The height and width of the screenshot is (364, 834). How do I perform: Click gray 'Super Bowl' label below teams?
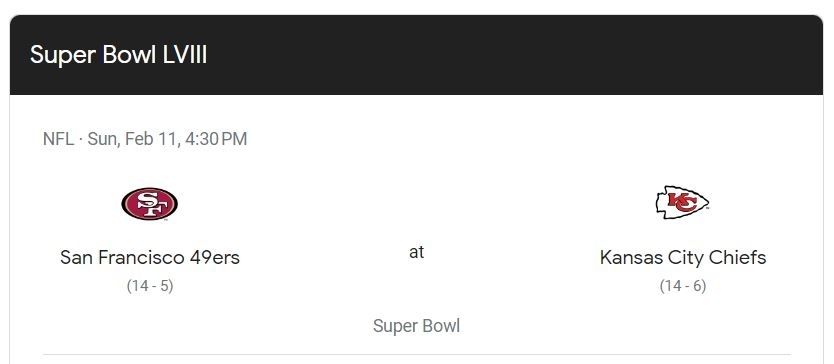point(416,326)
